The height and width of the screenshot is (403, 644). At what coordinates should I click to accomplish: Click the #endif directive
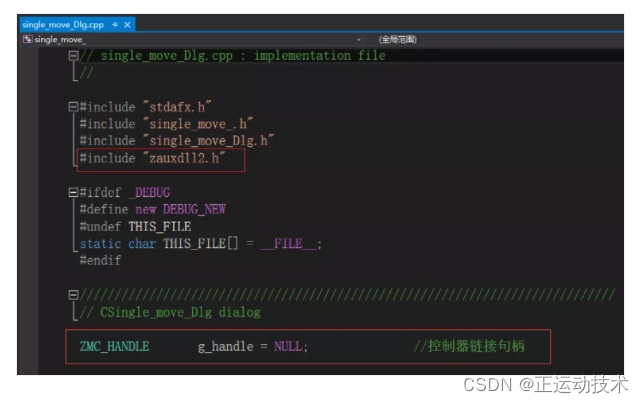[100, 260]
